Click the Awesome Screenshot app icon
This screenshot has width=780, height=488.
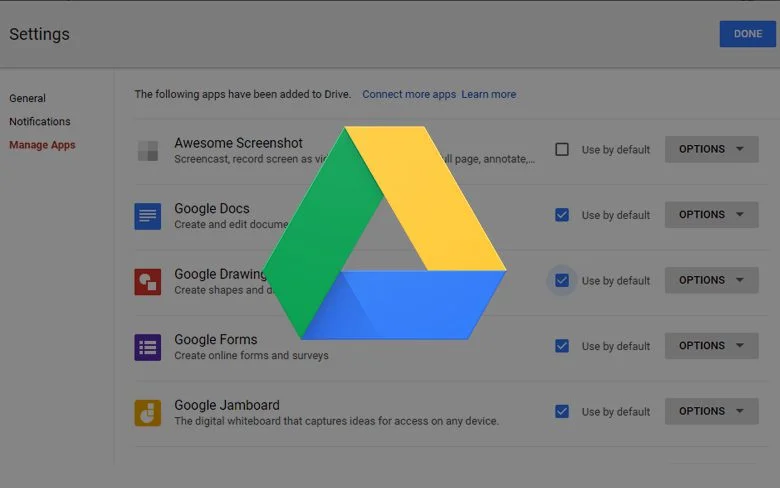click(148, 151)
